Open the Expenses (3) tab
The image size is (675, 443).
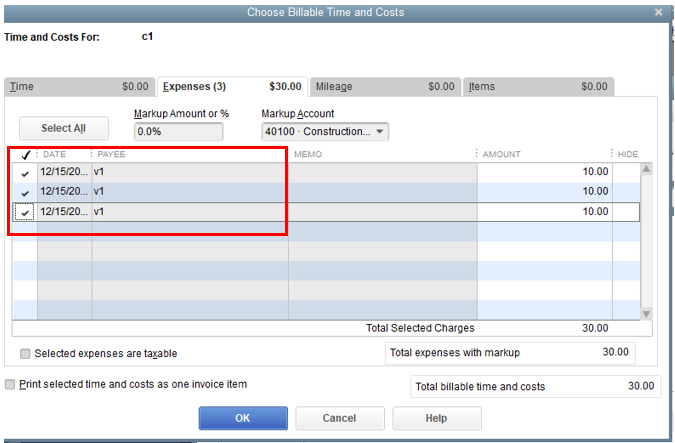(x=232, y=87)
